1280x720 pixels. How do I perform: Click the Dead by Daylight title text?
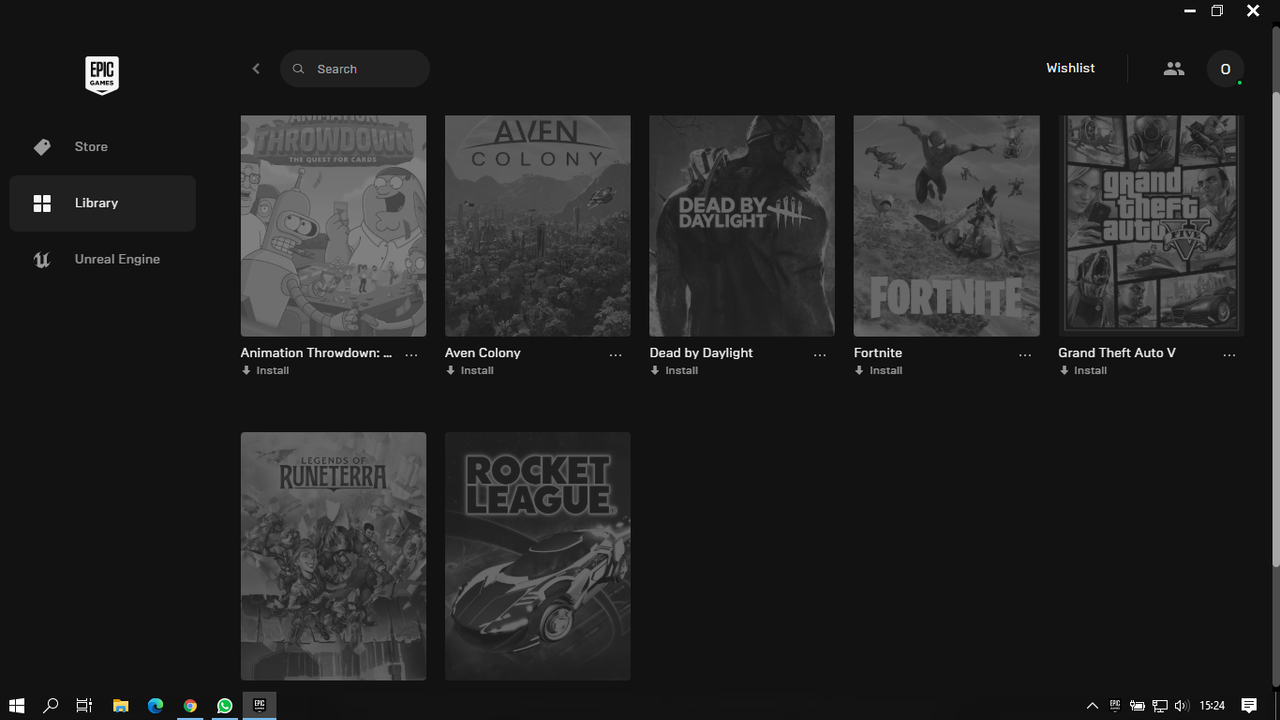[x=701, y=353]
